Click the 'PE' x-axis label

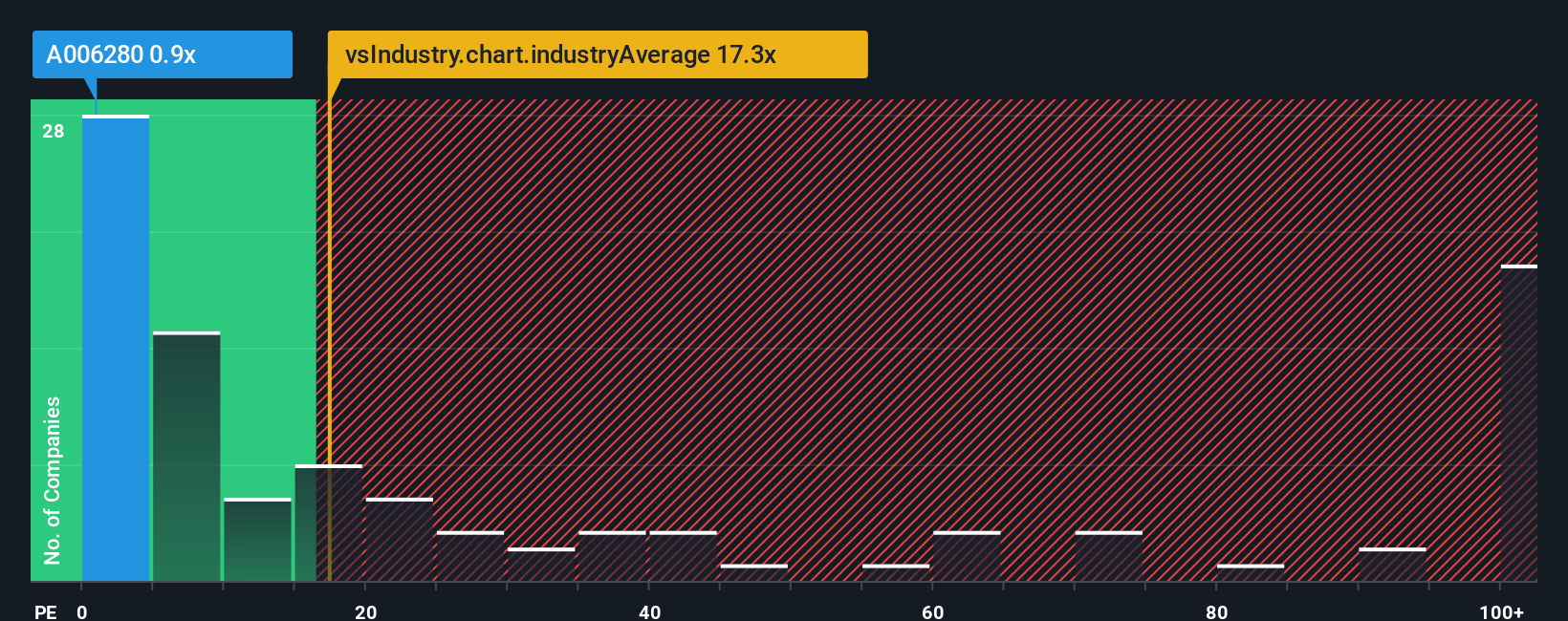tap(46, 611)
